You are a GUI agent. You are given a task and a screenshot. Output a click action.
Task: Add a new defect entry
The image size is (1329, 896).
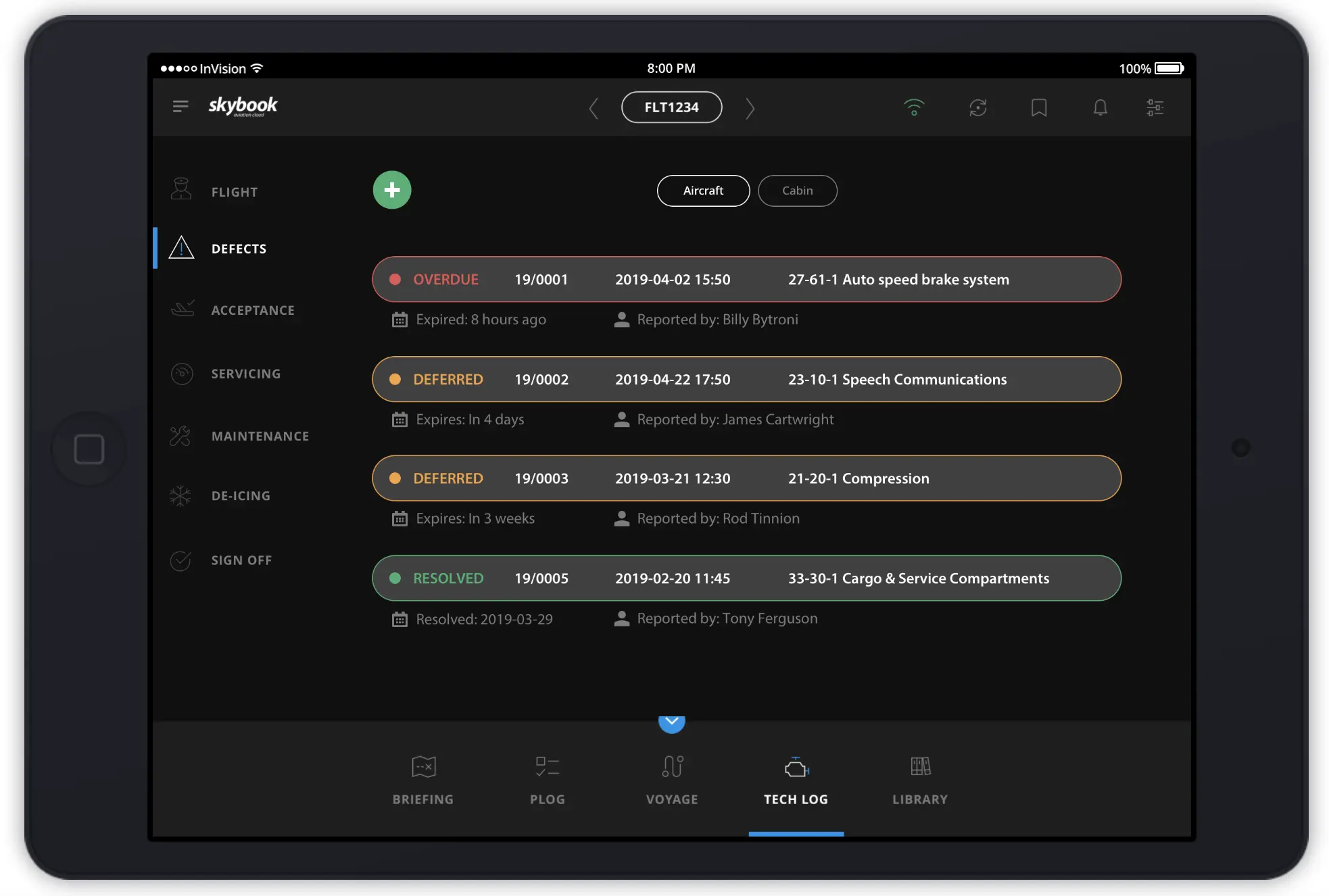(x=392, y=189)
